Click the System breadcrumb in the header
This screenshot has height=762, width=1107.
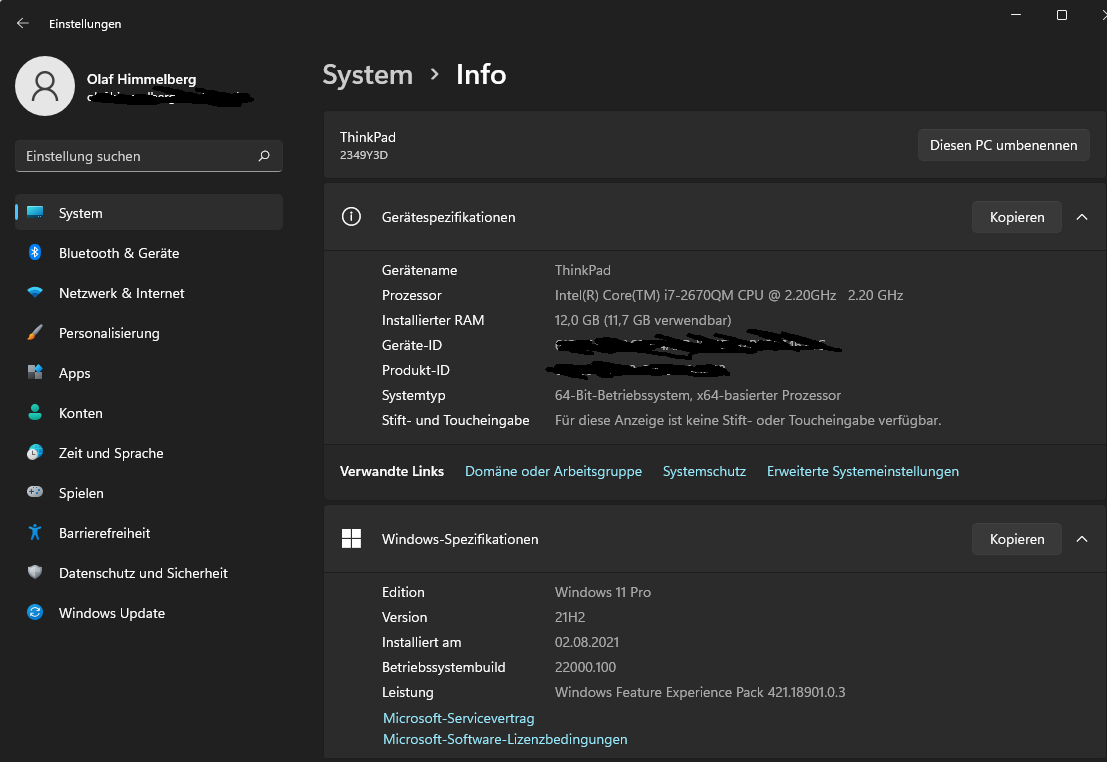(x=368, y=75)
